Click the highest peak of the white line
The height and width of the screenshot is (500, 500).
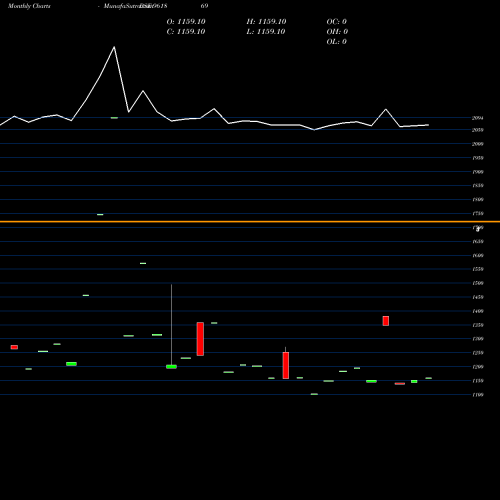pos(114,47)
